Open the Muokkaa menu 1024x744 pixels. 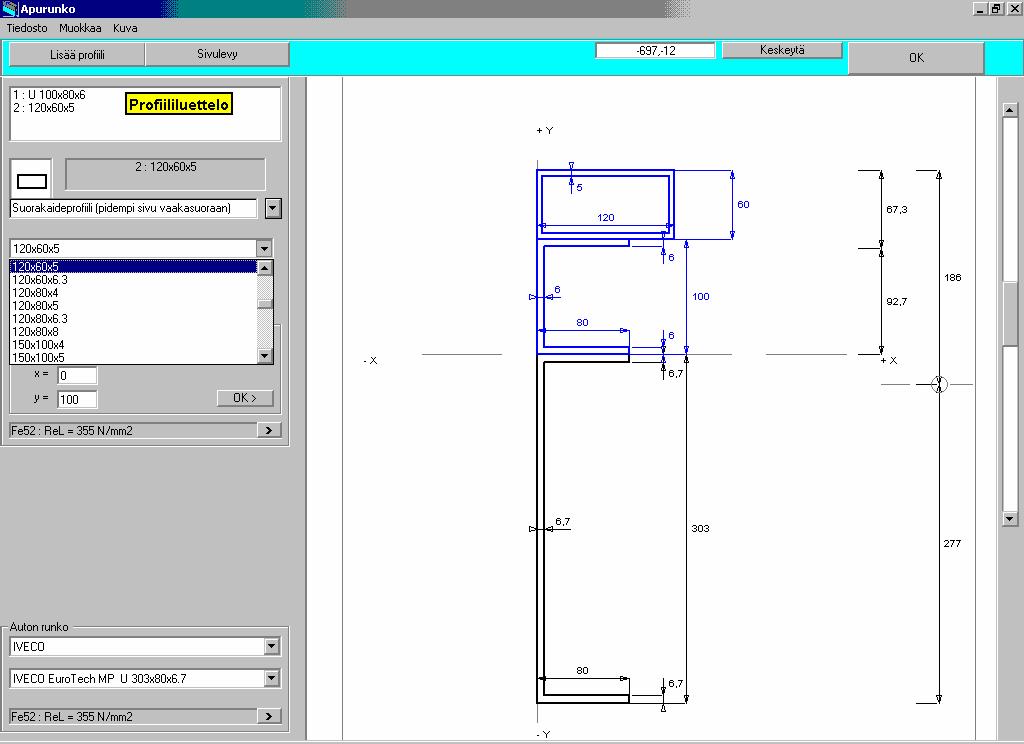80,28
